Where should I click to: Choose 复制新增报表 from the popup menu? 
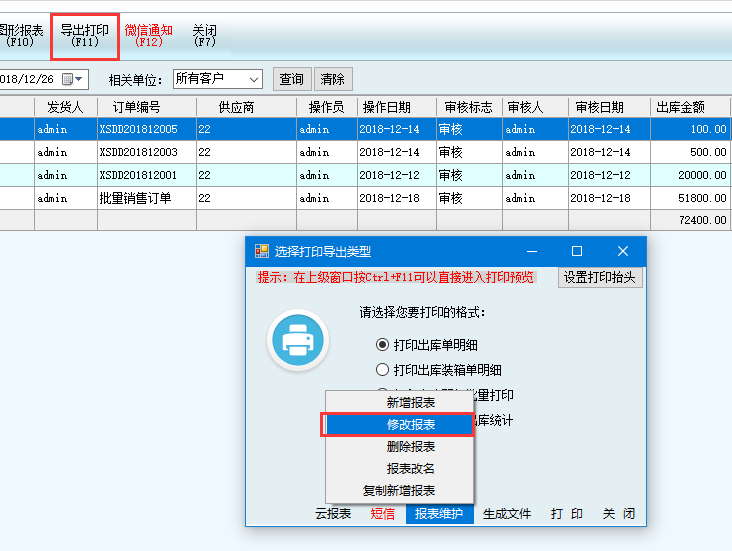pos(399,491)
